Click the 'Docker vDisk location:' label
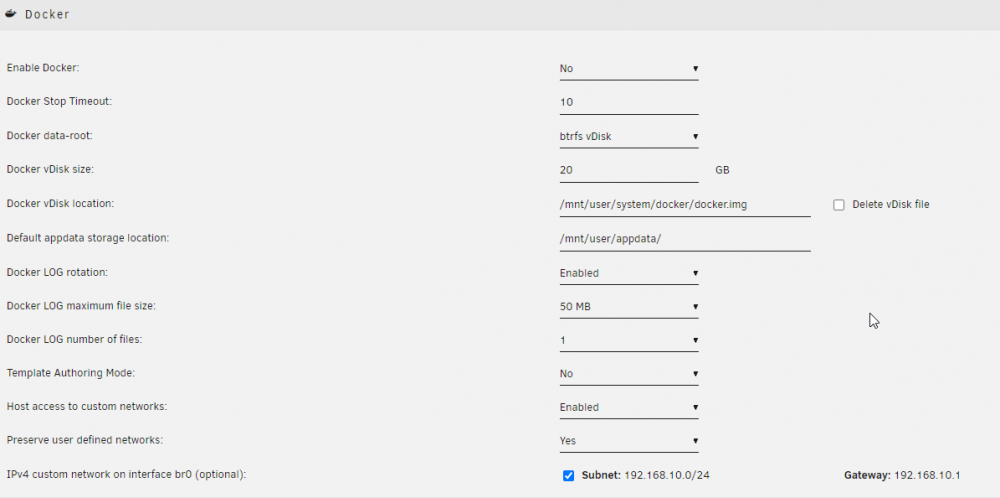This screenshot has width=1000, height=498. tap(60, 204)
